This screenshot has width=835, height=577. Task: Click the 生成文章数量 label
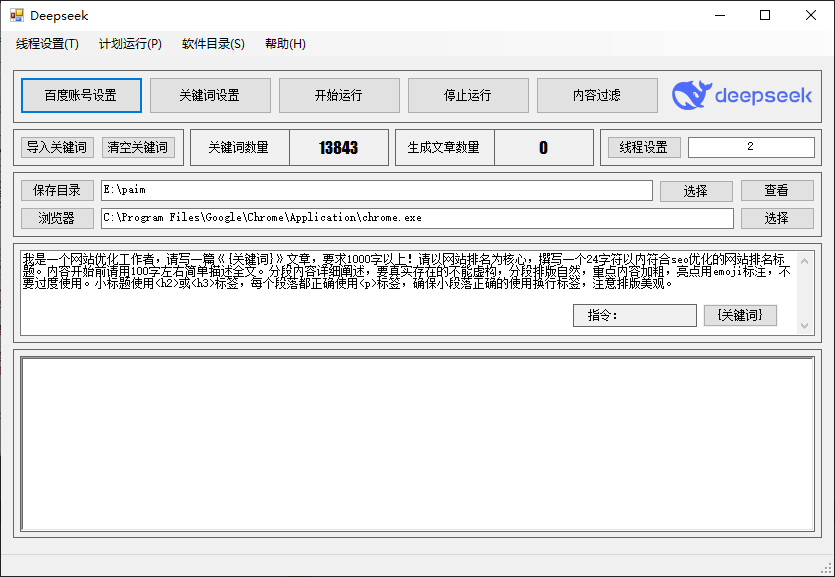[444, 147]
